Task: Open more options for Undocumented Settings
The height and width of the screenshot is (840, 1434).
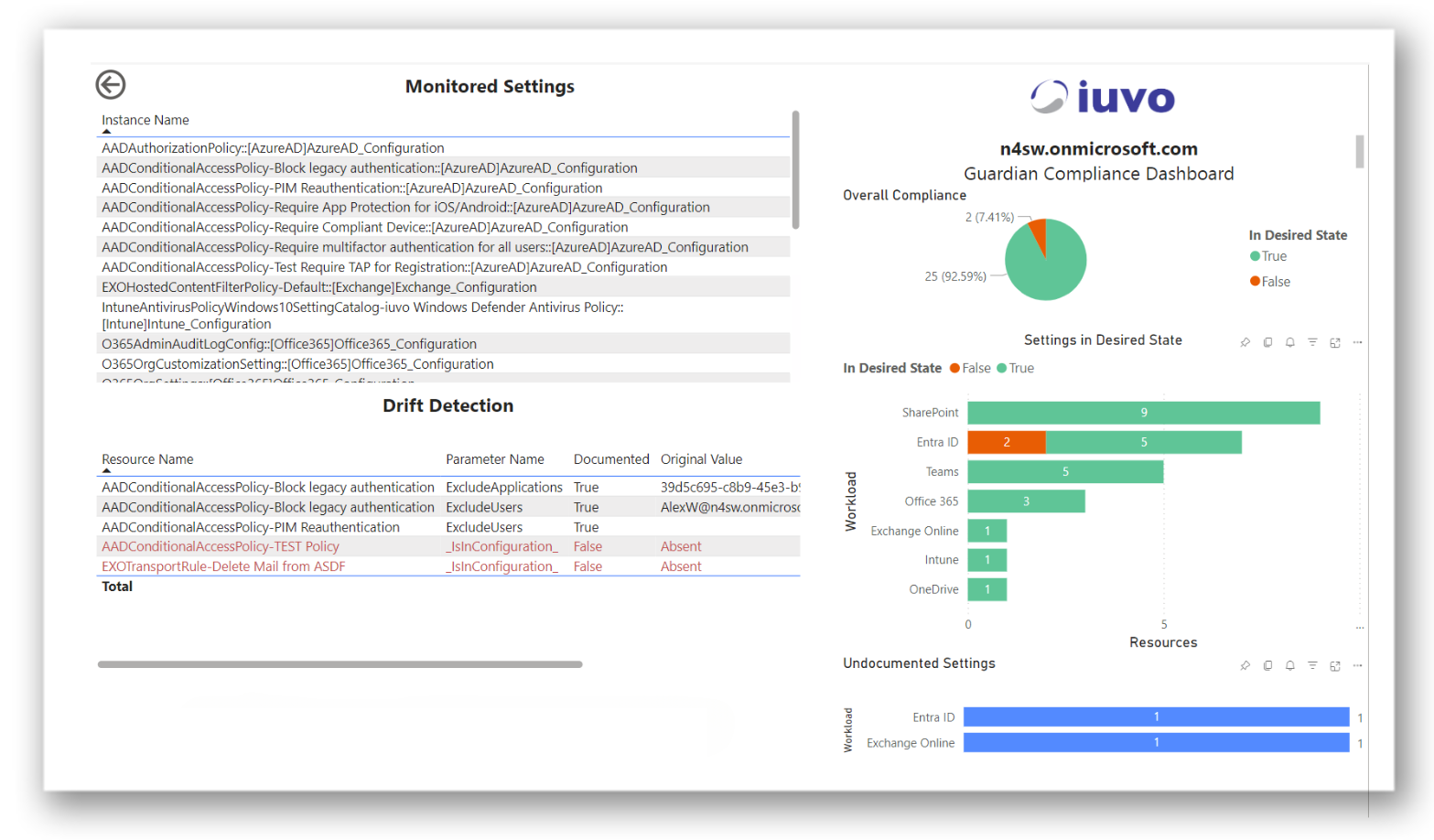Action: click(x=1357, y=665)
